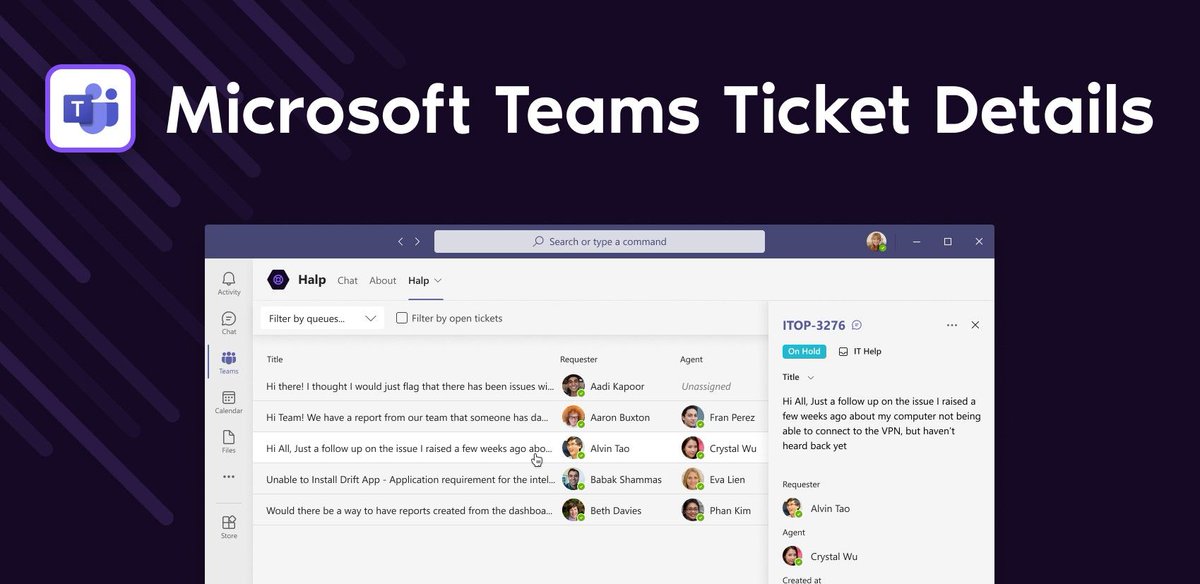The height and width of the screenshot is (584, 1200).
Task: Click Babak Shammas's avatar
Action: point(573,479)
